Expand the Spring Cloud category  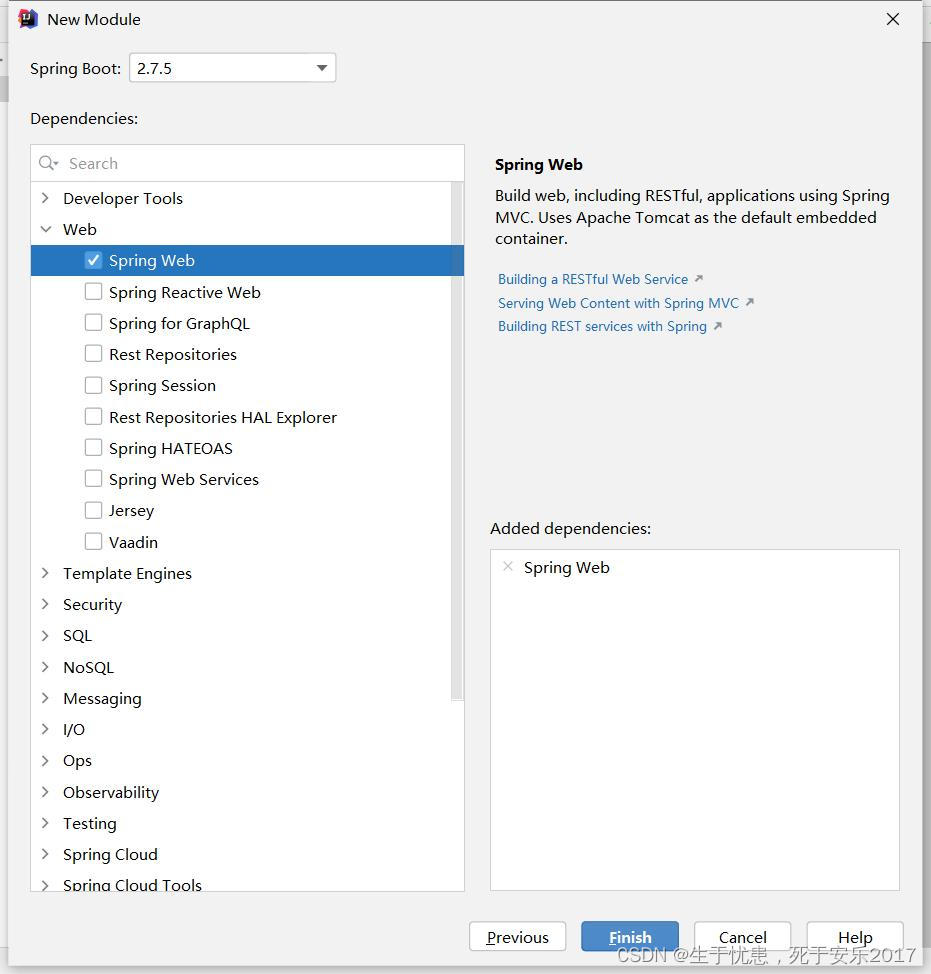pyautogui.click(x=44, y=854)
